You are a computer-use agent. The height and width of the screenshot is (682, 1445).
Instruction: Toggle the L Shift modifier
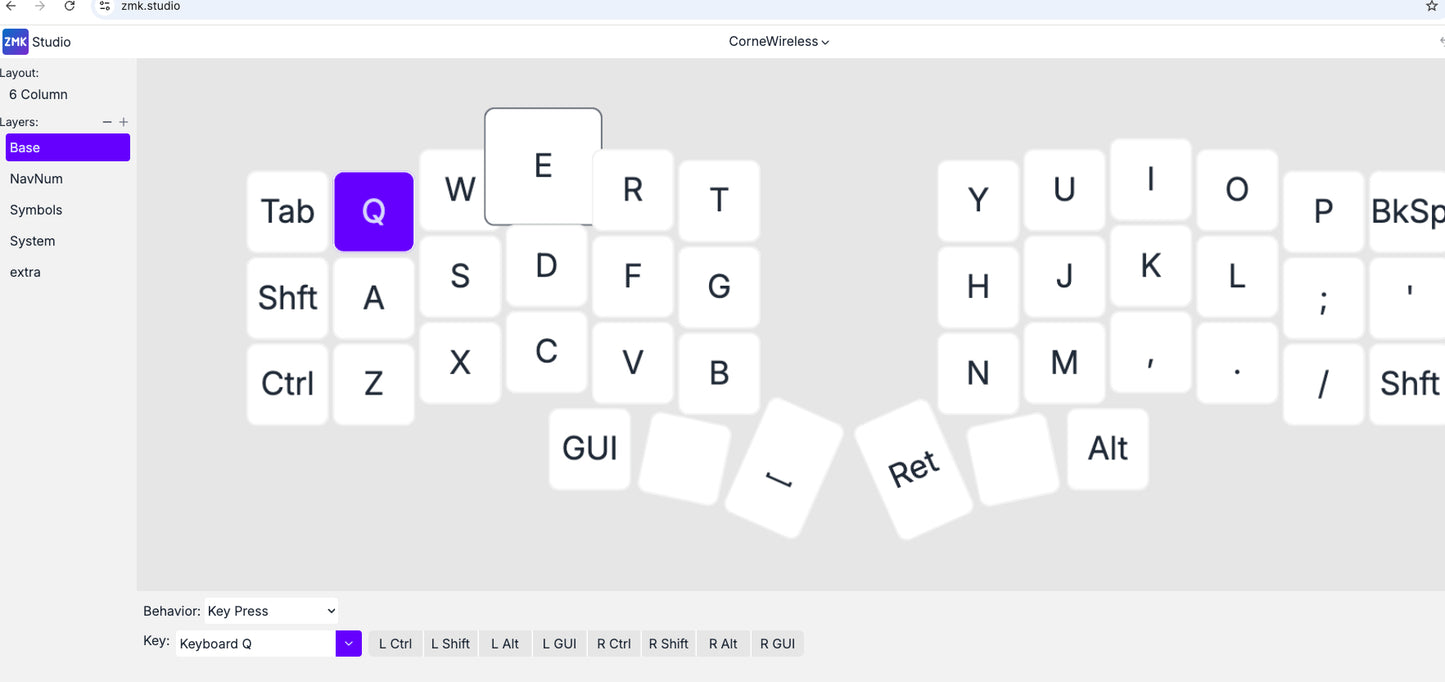point(450,643)
